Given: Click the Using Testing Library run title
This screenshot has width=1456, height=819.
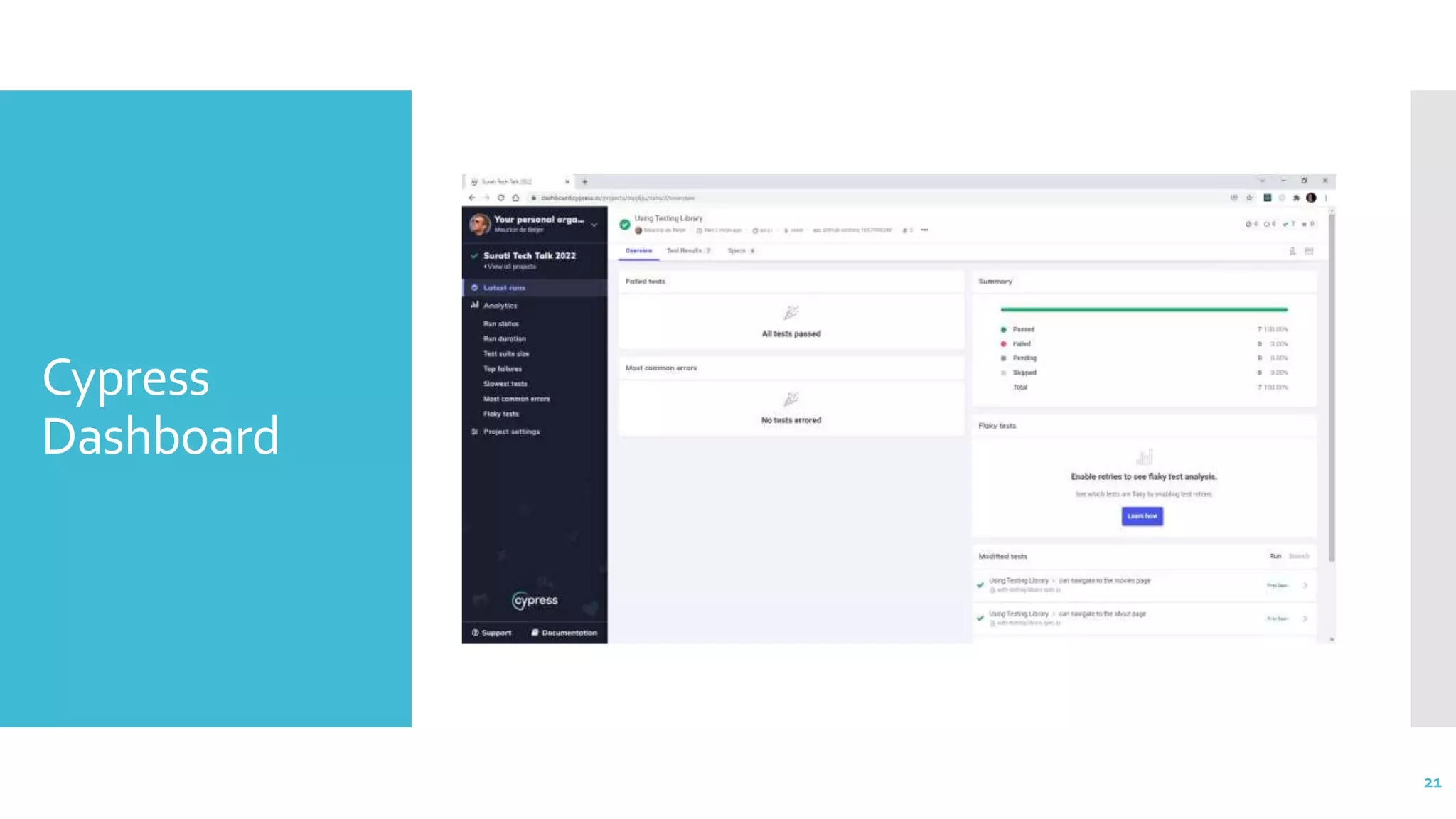Looking at the screenshot, I should [668, 219].
